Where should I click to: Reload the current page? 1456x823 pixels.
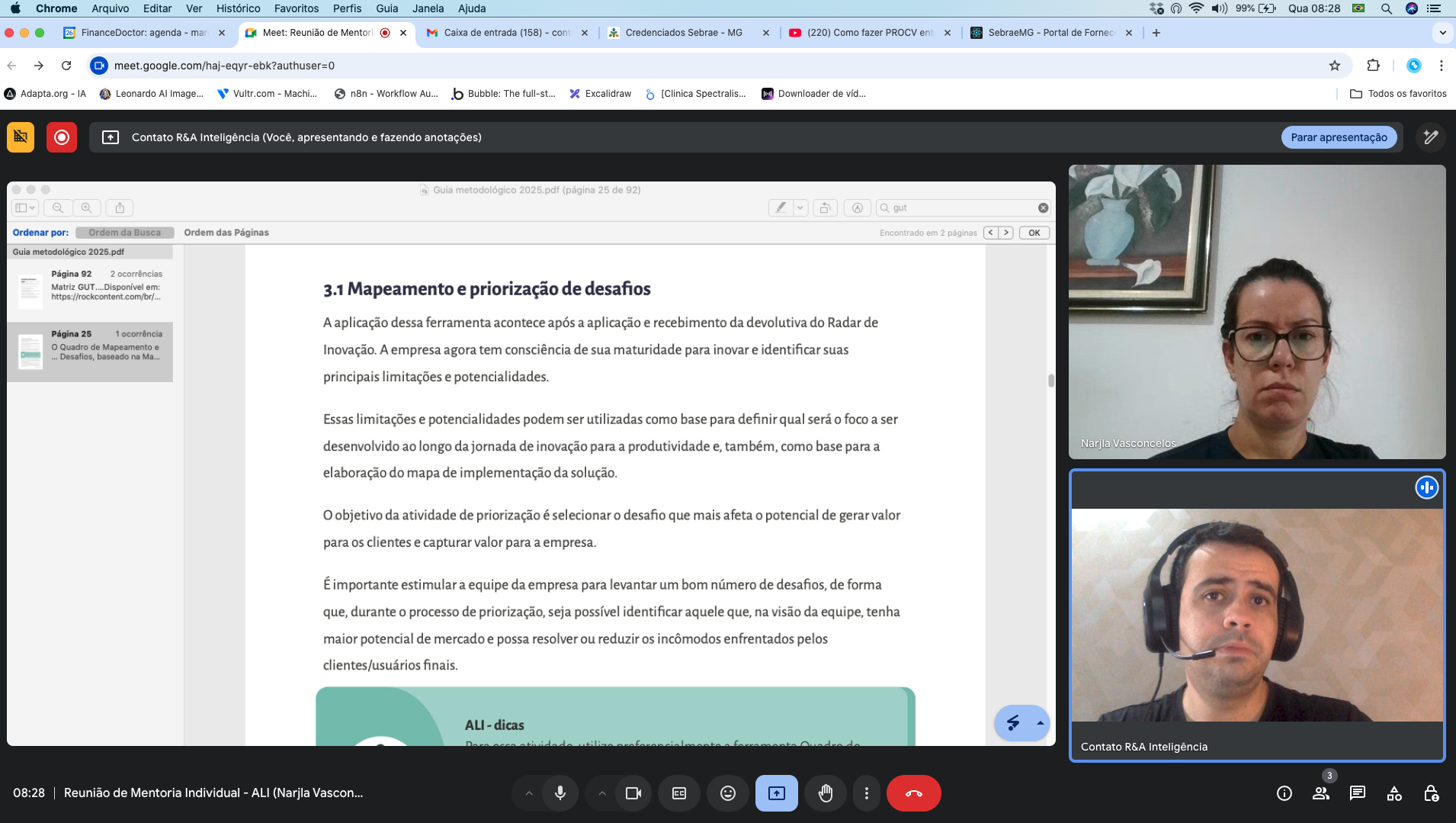pos(66,66)
